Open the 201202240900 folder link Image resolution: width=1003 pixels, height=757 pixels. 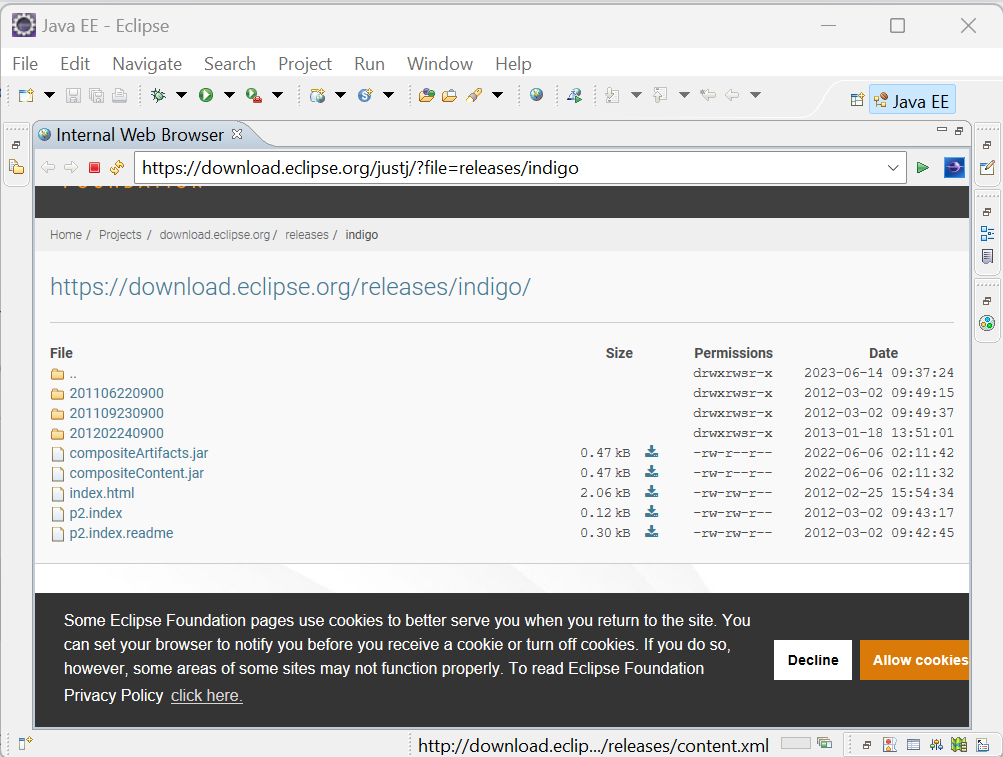click(x=116, y=433)
